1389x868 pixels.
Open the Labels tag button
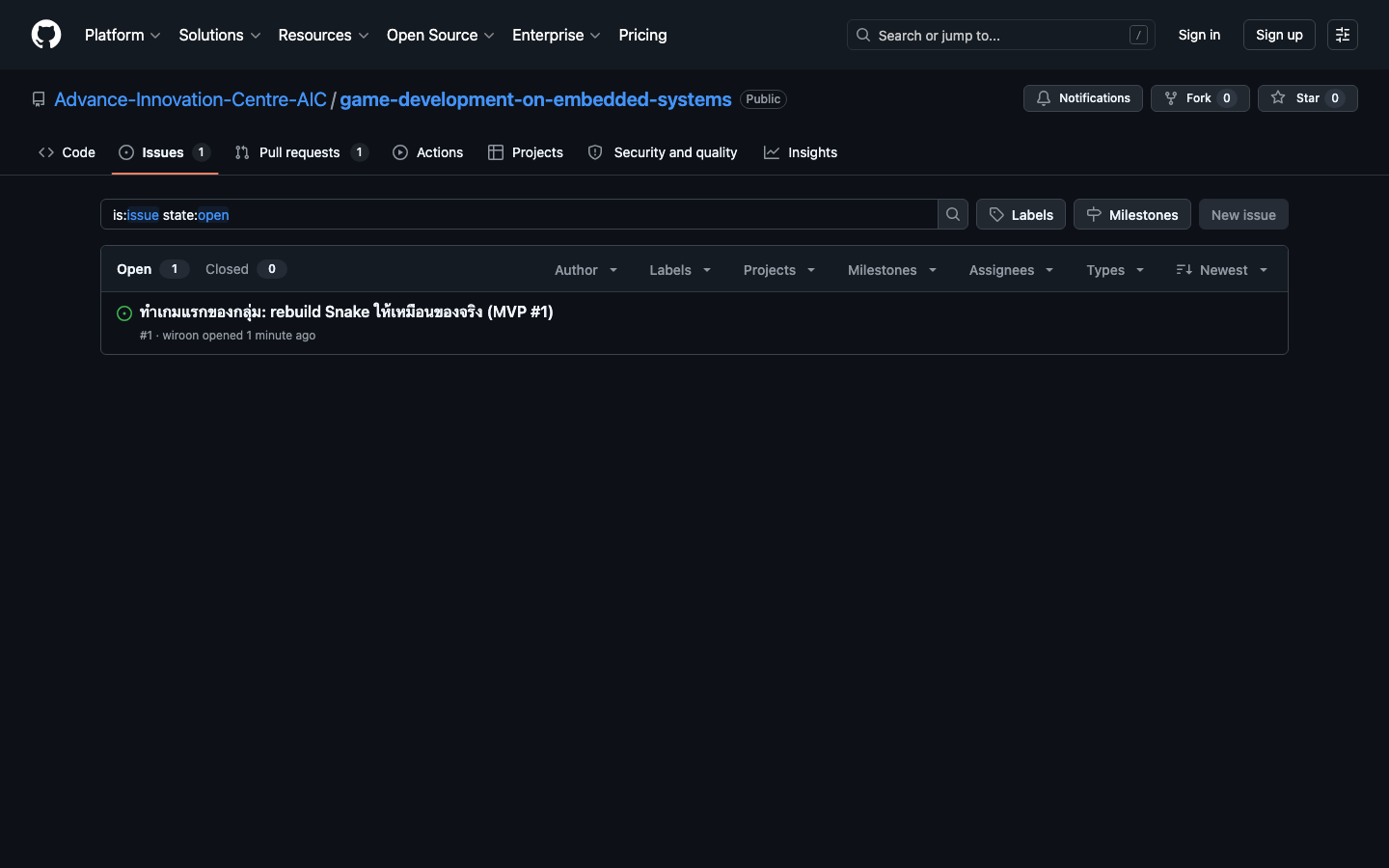1021,214
